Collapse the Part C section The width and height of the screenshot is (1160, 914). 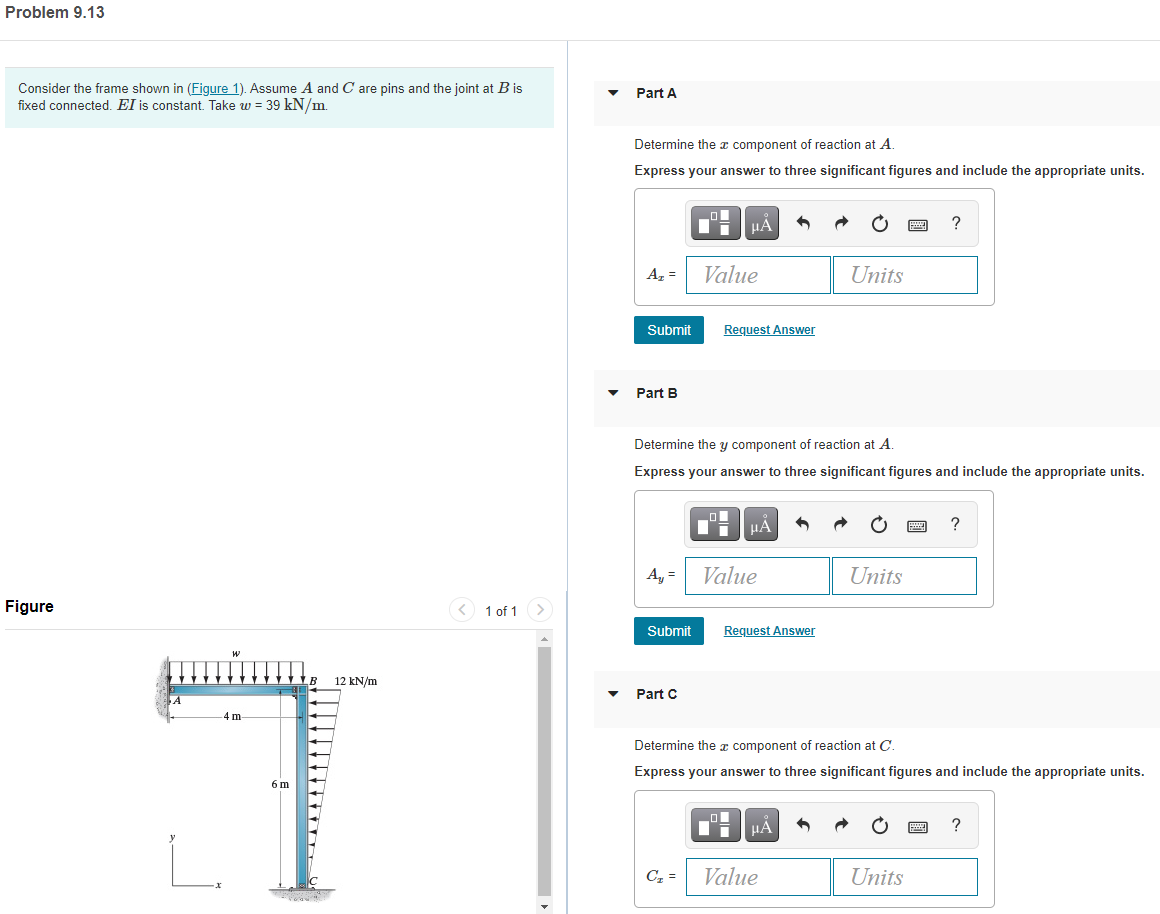pyautogui.click(x=613, y=694)
